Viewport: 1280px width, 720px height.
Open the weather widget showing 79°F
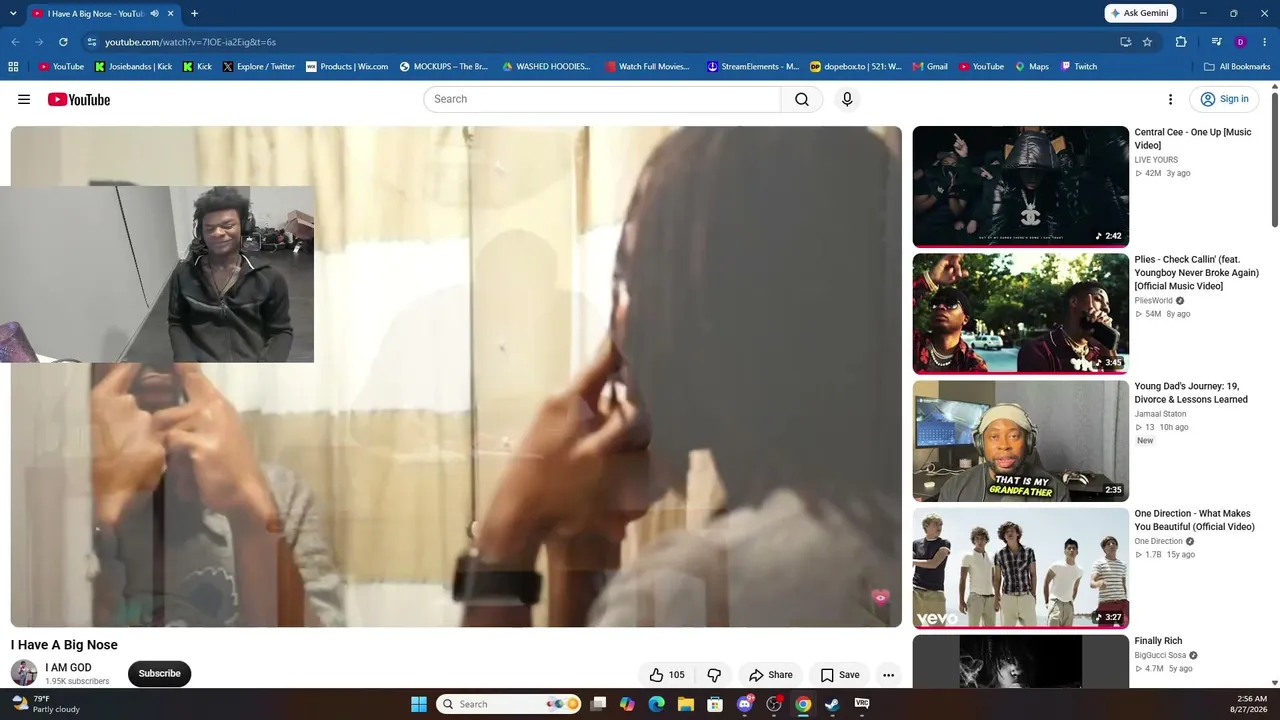44,704
